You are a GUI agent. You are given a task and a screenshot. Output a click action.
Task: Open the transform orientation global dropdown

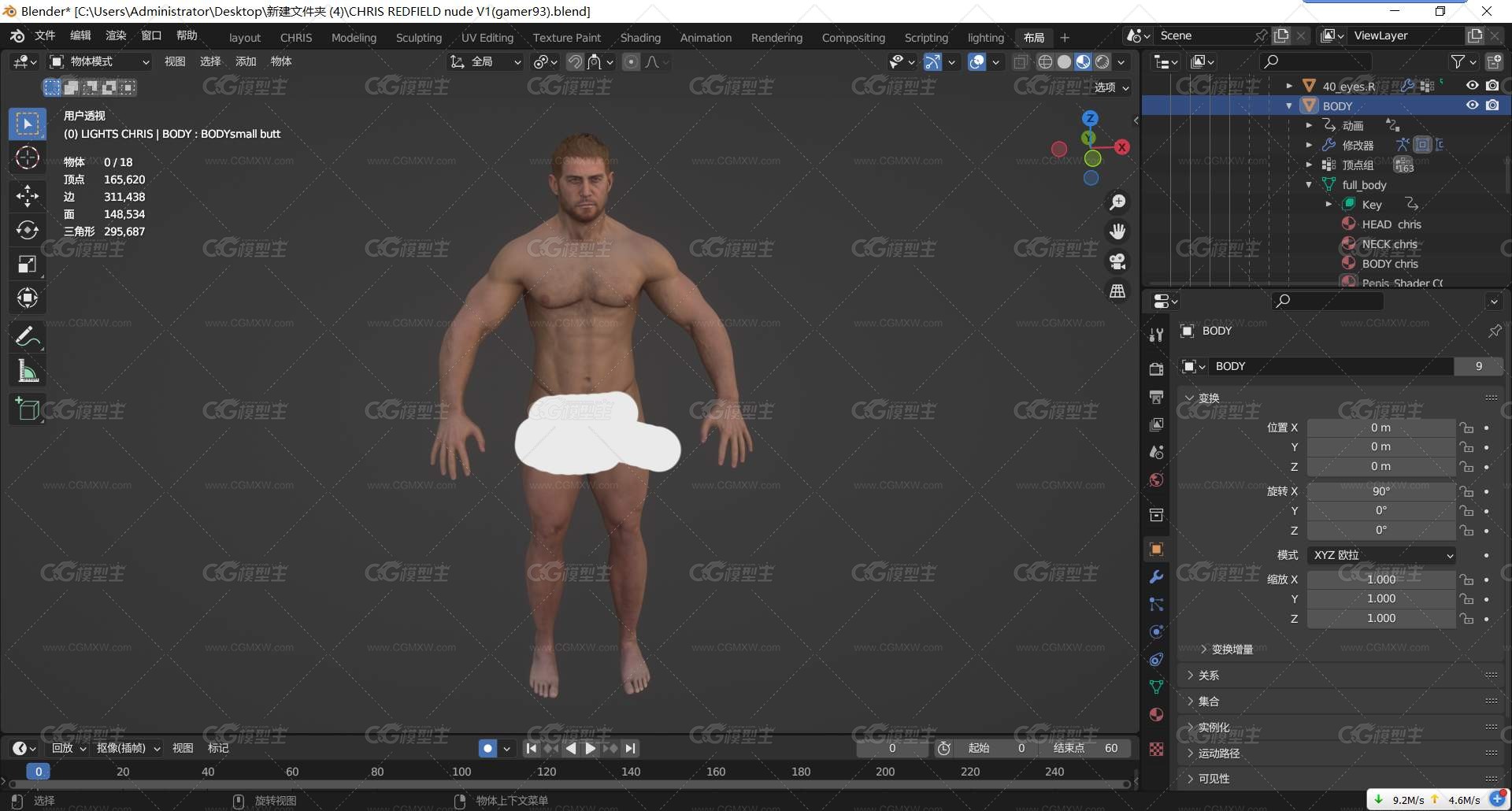[485, 61]
